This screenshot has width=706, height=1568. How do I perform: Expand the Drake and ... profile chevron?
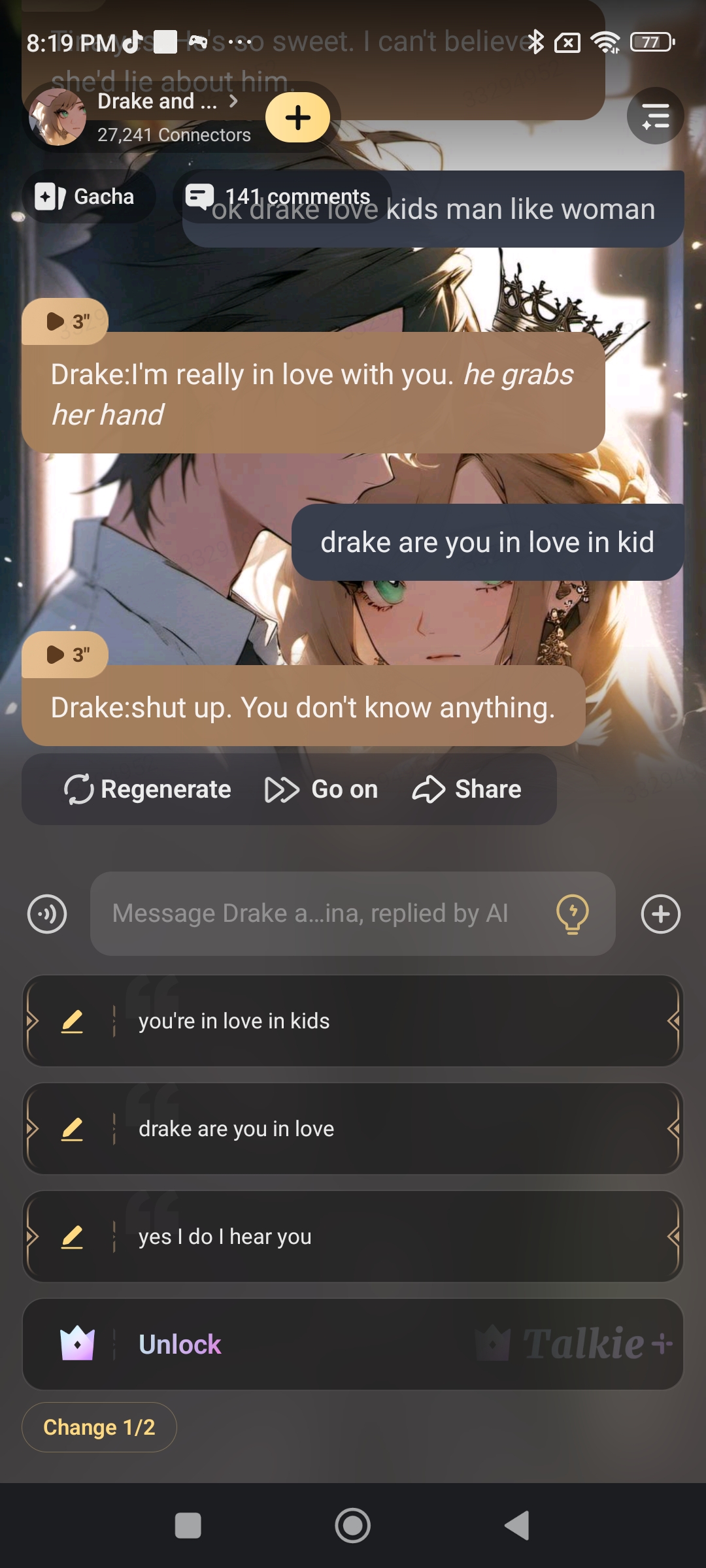[x=233, y=101]
